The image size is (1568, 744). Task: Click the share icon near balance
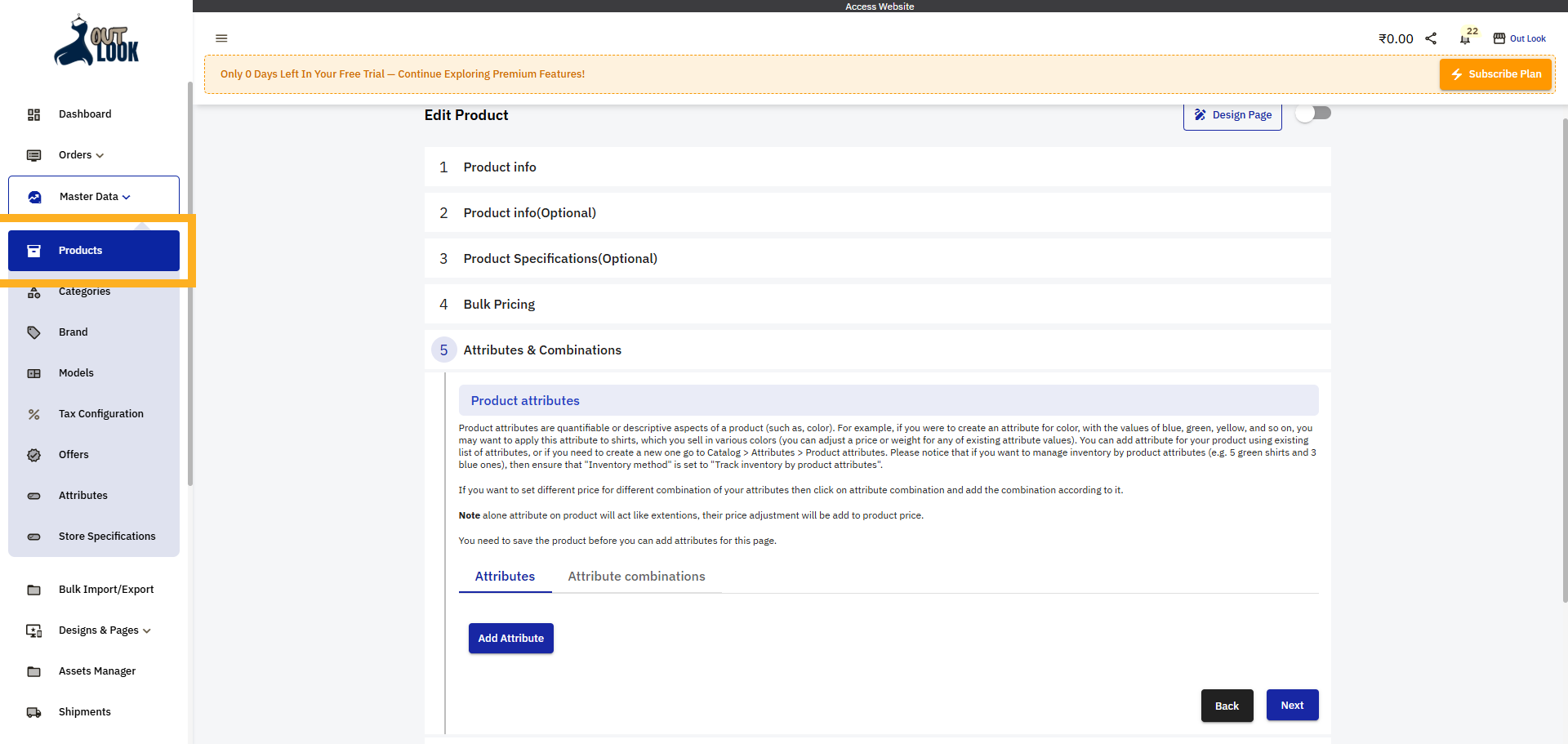[x=1431, y=38]
